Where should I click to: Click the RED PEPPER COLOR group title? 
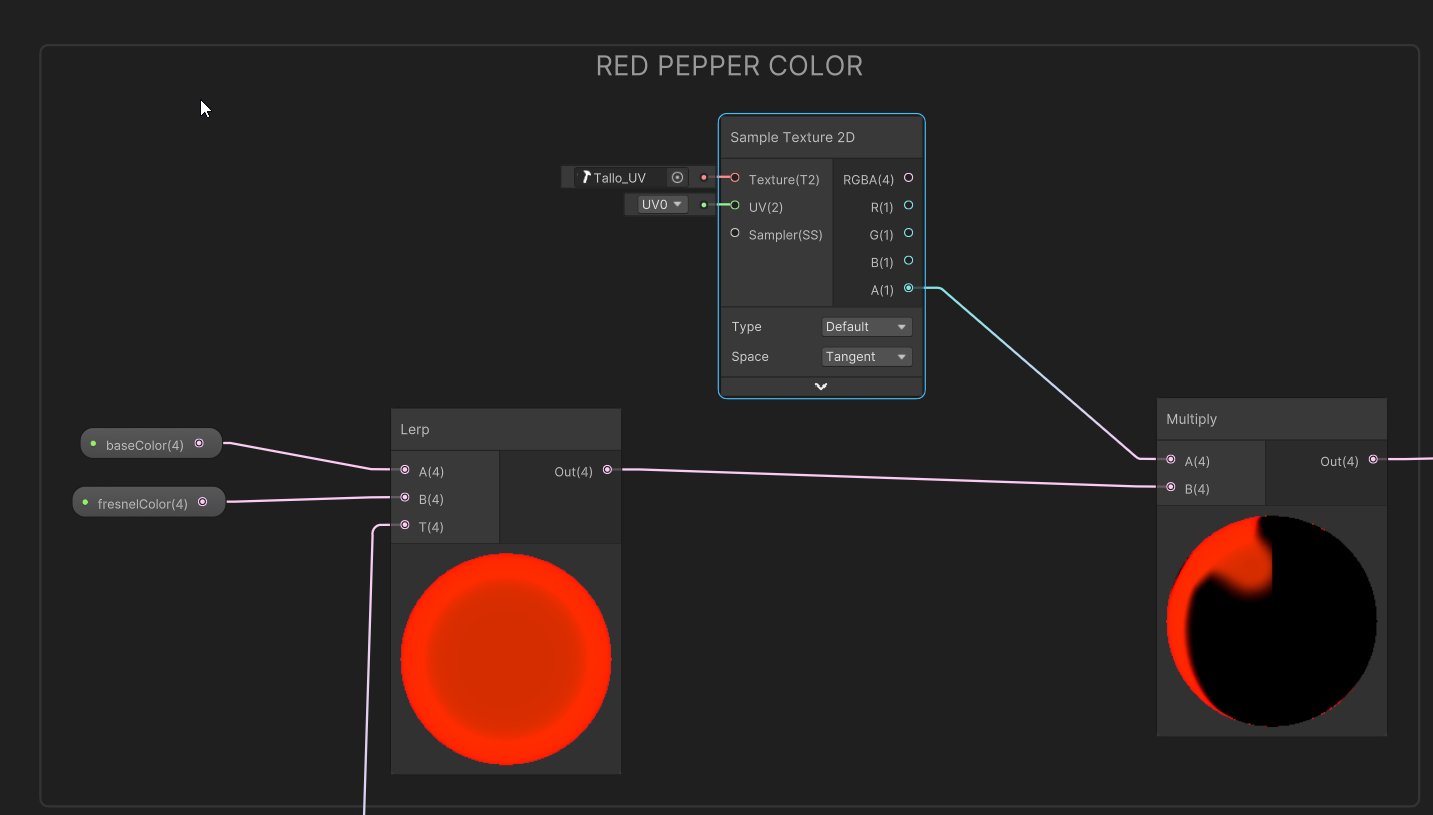pyautogui.click(x=729, y=66)
